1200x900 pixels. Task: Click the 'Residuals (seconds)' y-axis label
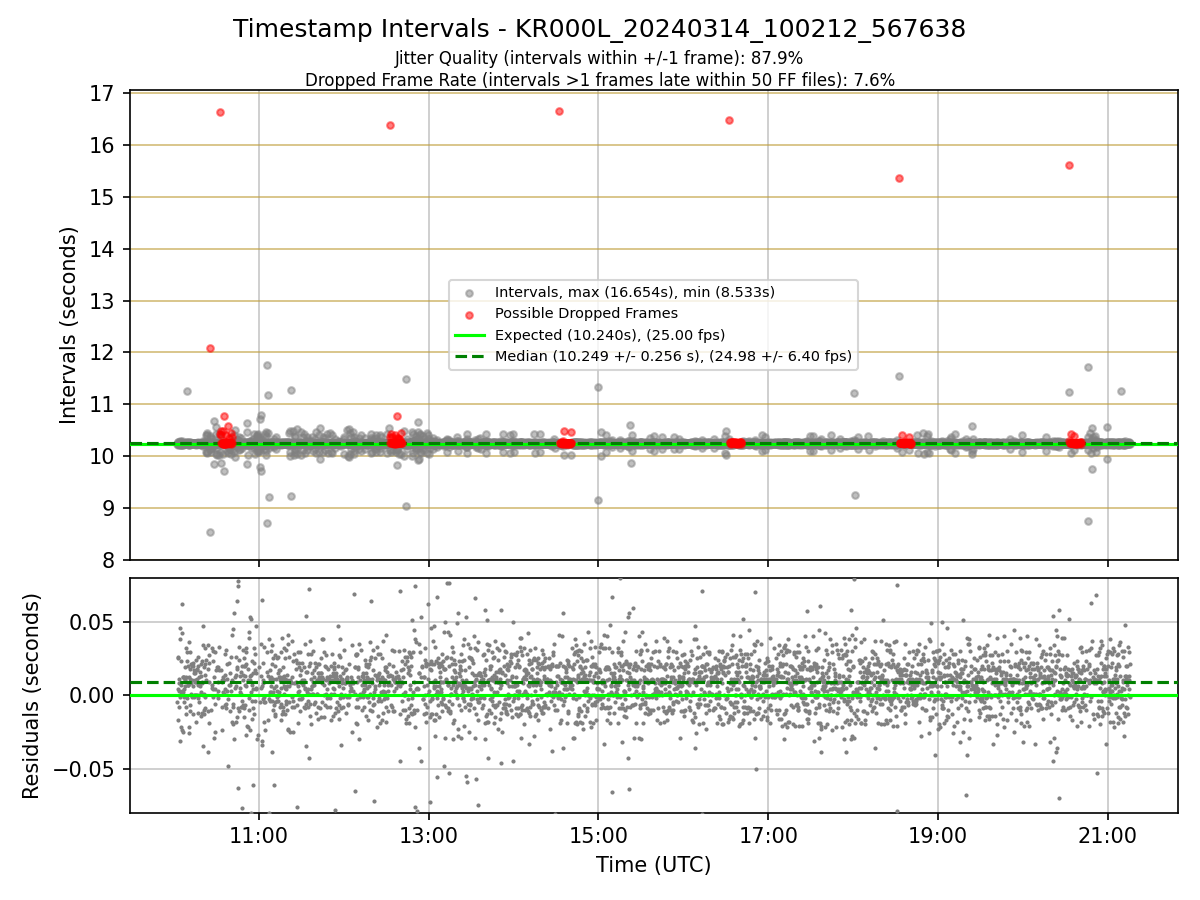tap(32, 696)
